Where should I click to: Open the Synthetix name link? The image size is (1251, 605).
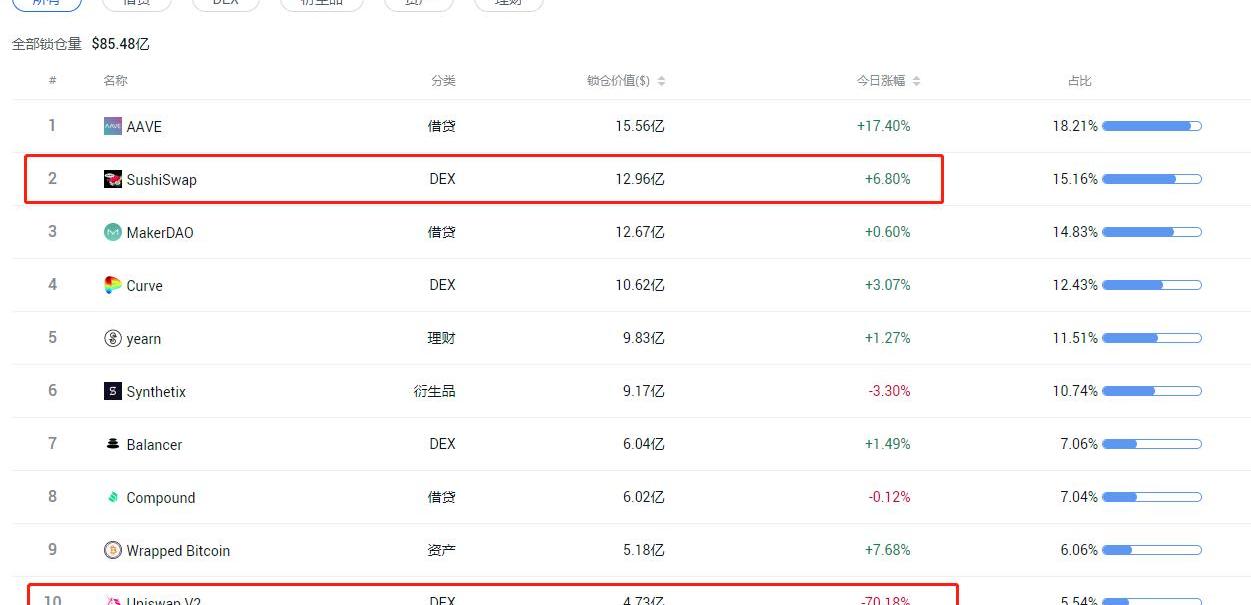(156, 392)
